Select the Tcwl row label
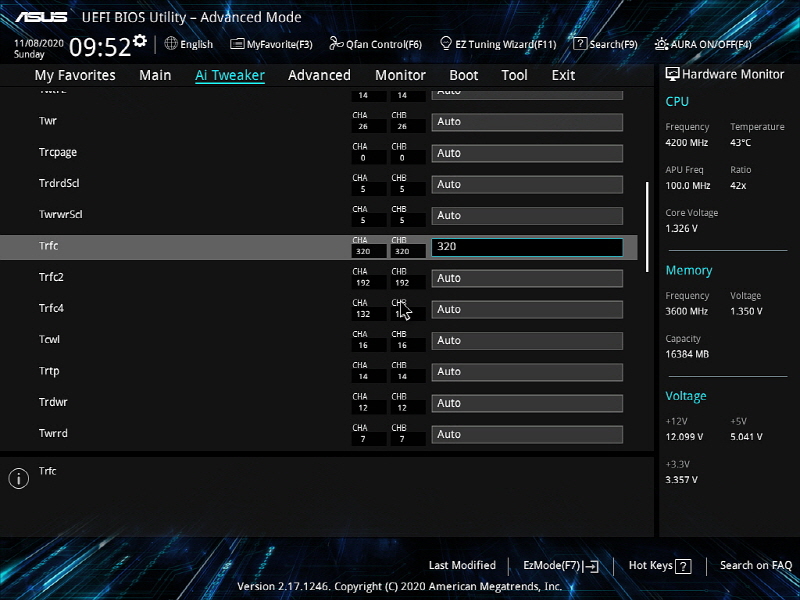This screenshot has height=600, width=800. pyautogui.click(x=49, y=339)
